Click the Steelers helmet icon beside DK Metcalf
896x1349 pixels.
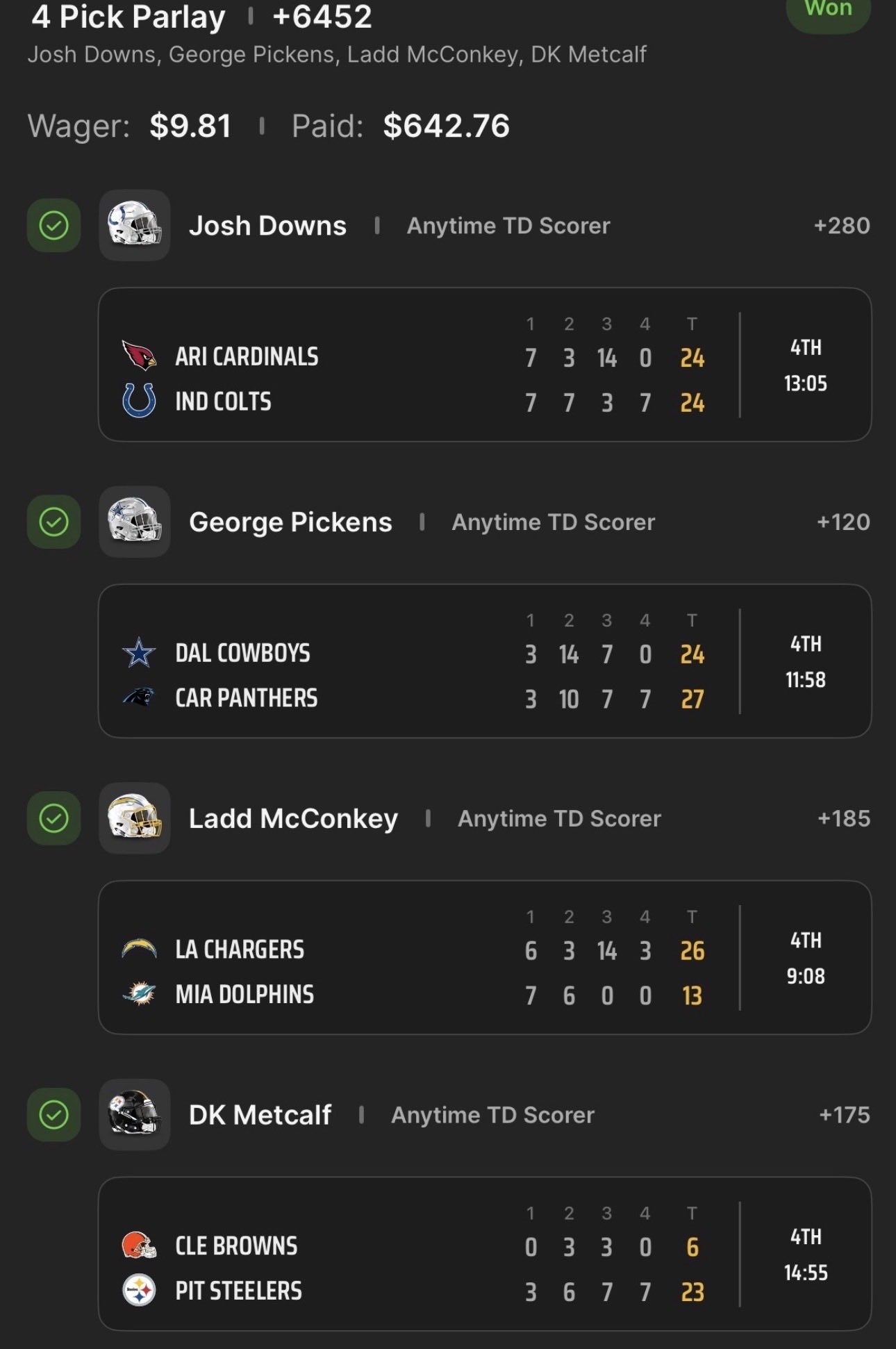[x=135, y=1115]
